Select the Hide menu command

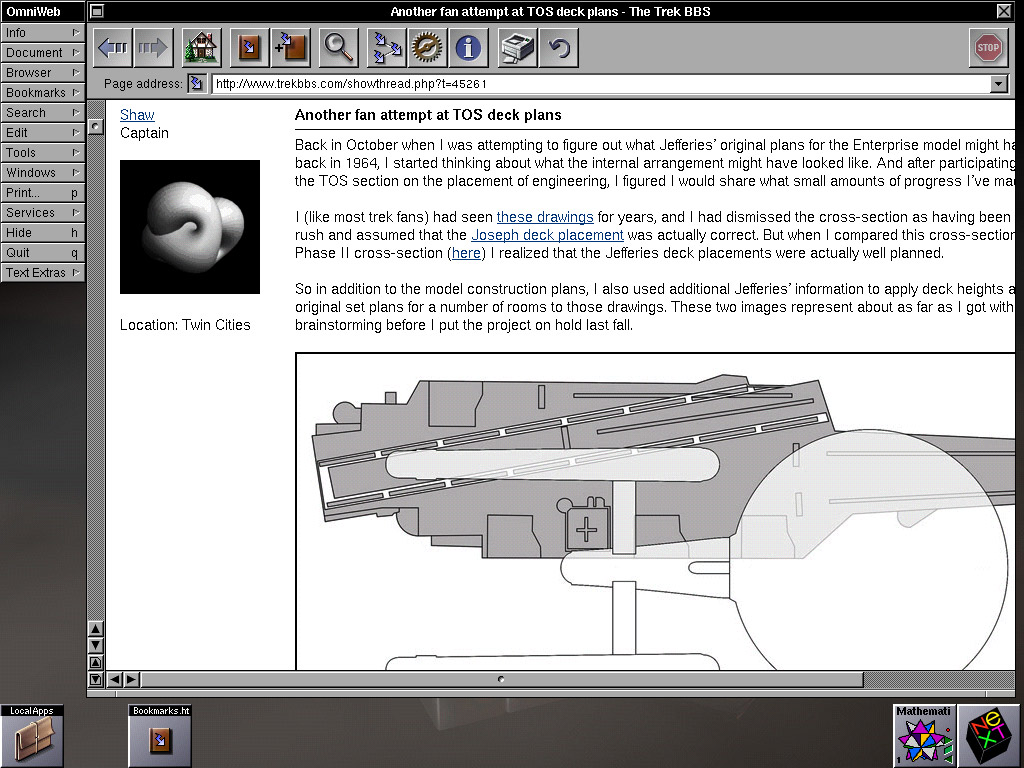[x=42, y=232]
